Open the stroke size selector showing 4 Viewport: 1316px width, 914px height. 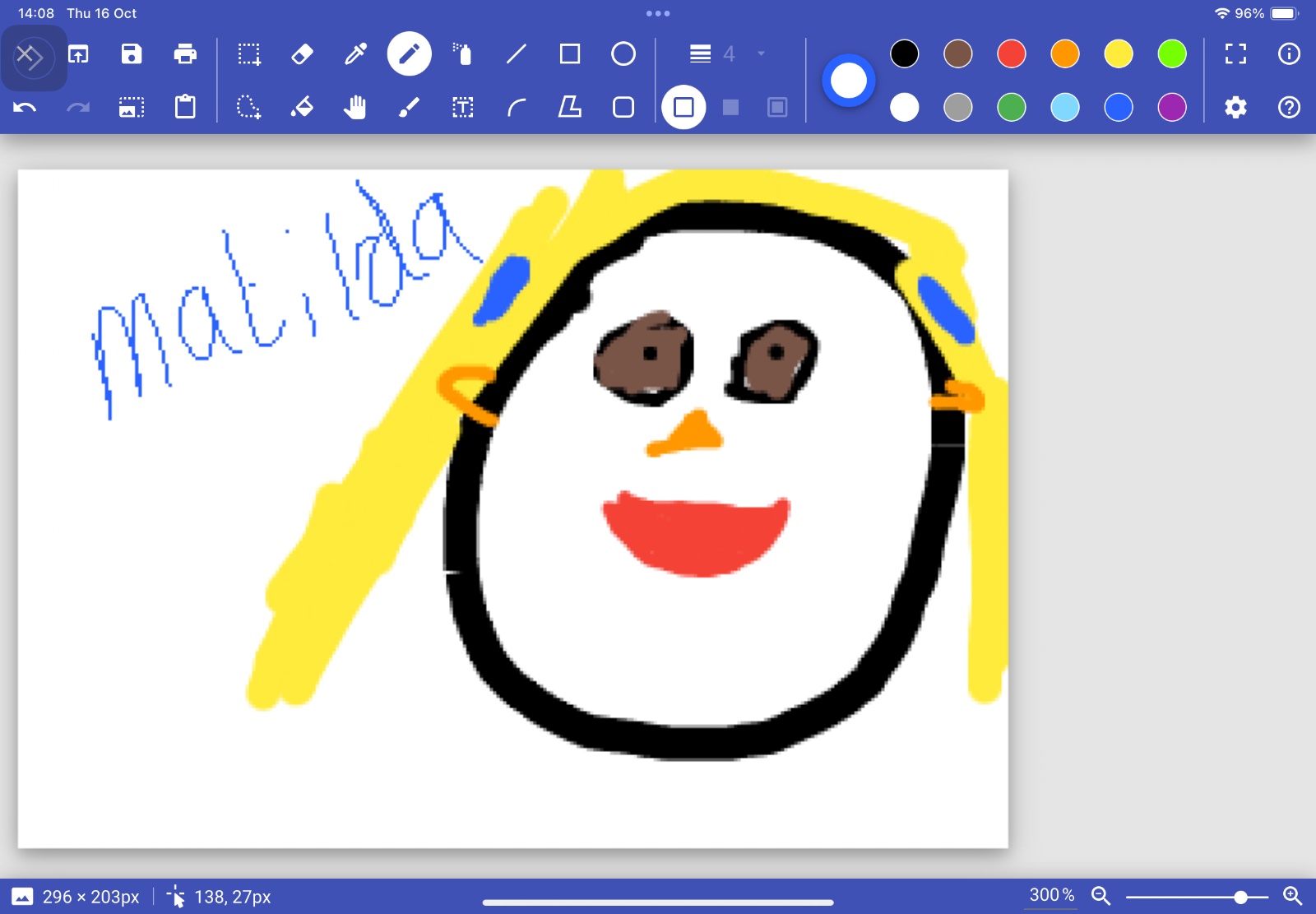[729, 54]
